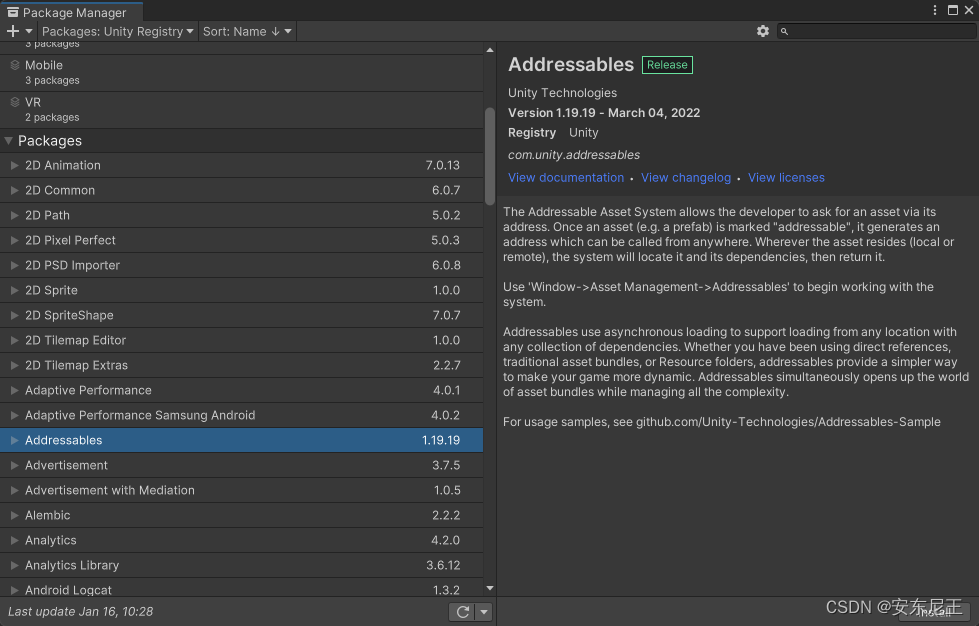Click the VR feature set icon
Image resolution: width=979 pixels, height=626 pixels.
15,102
